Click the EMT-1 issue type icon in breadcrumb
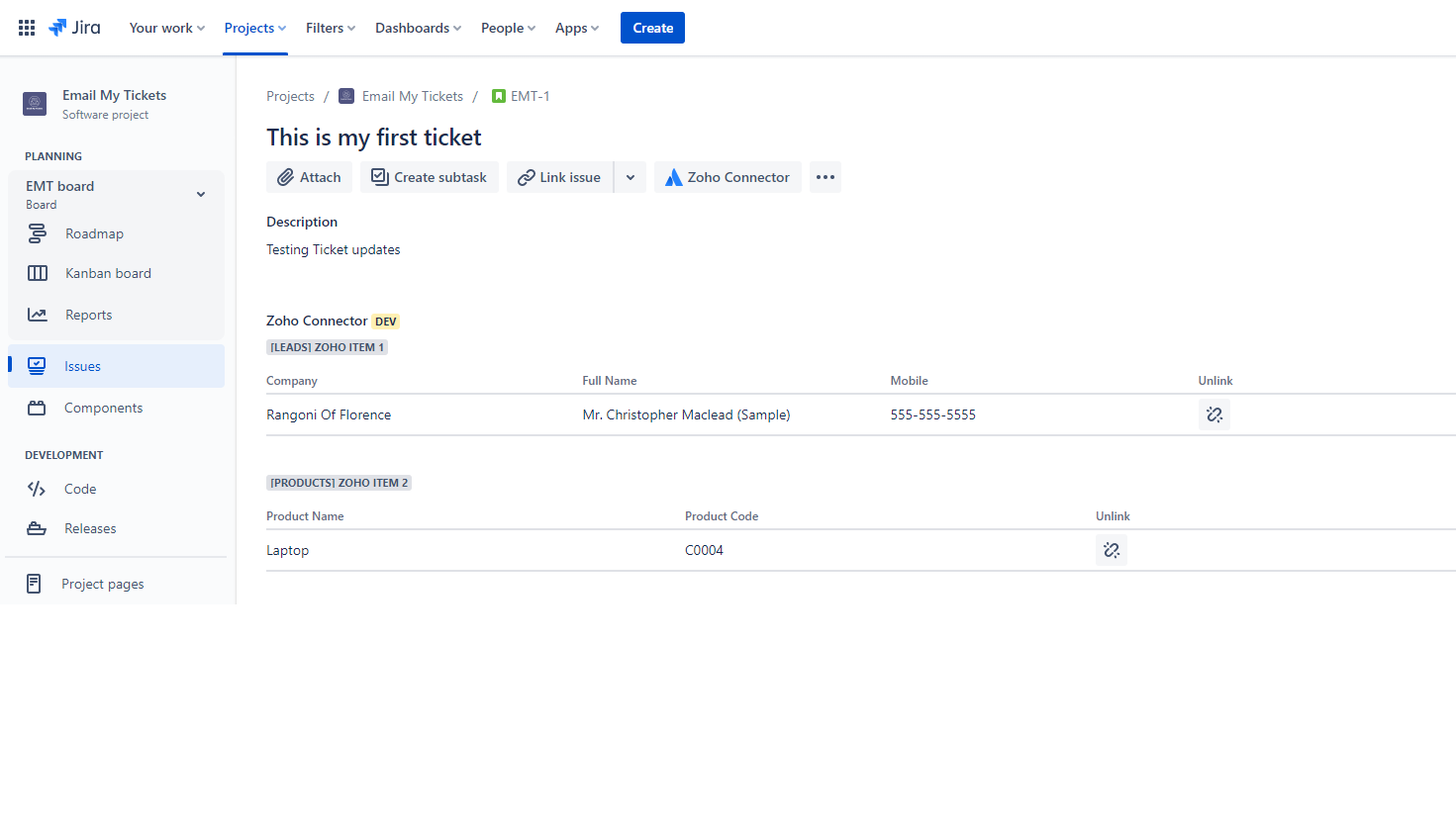 (499, 96)
